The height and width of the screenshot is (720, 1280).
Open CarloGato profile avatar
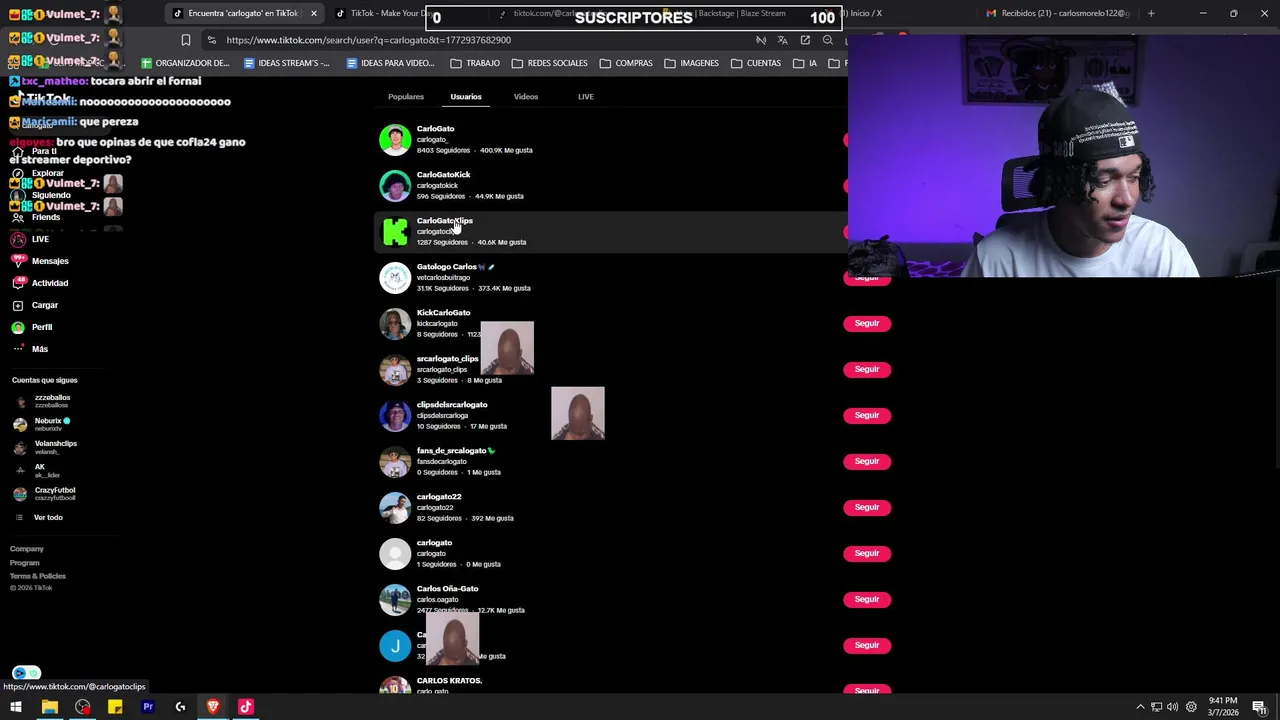tap(395, 140)
